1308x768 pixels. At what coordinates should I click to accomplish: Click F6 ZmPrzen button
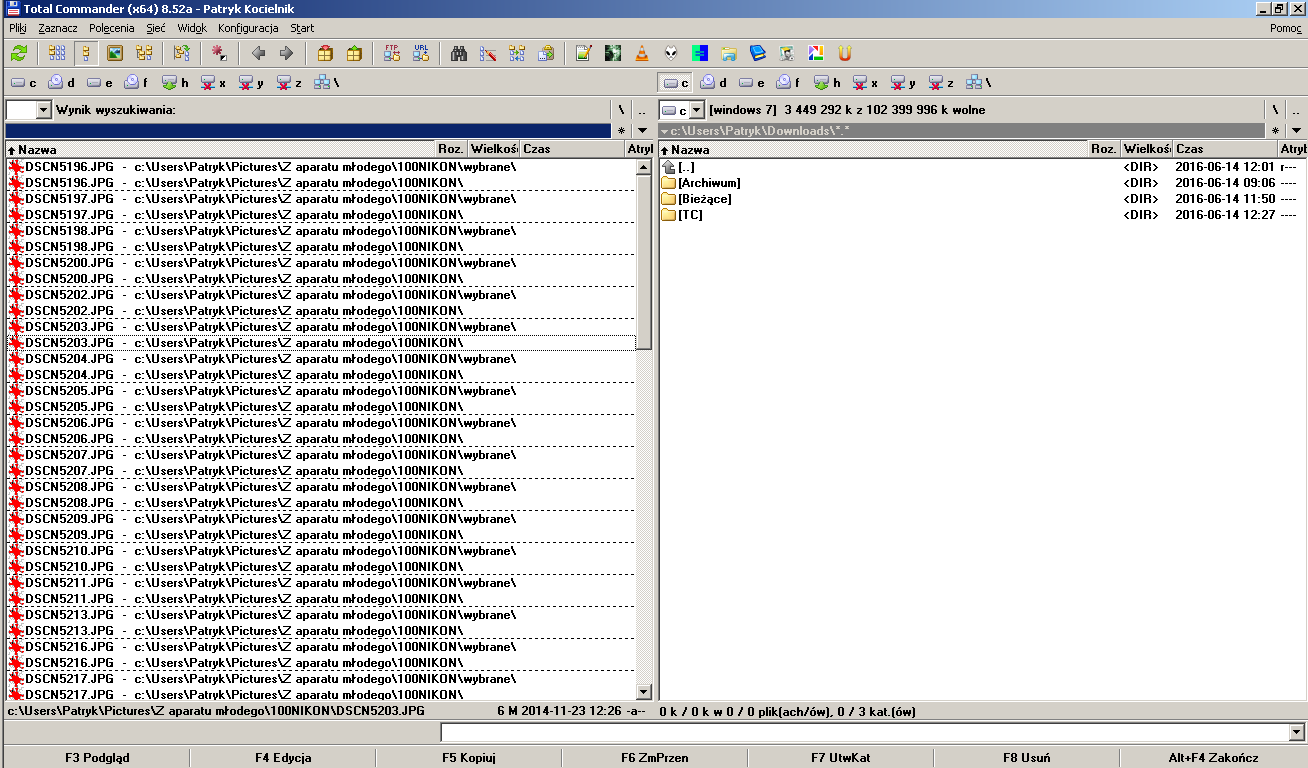pyautogui.click(x=655, y=757)
